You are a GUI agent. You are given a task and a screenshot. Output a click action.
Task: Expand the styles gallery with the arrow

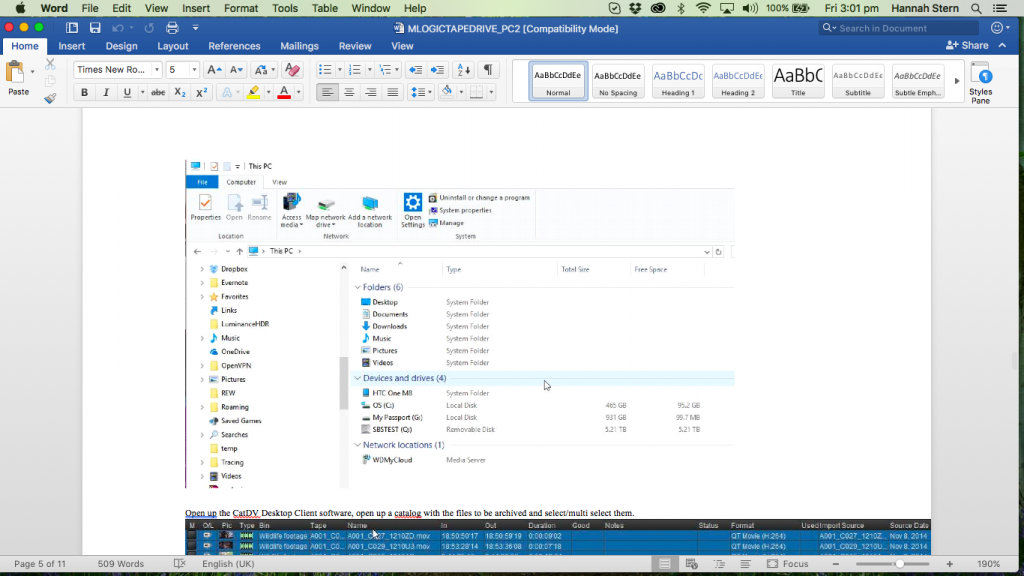(957, 81)
